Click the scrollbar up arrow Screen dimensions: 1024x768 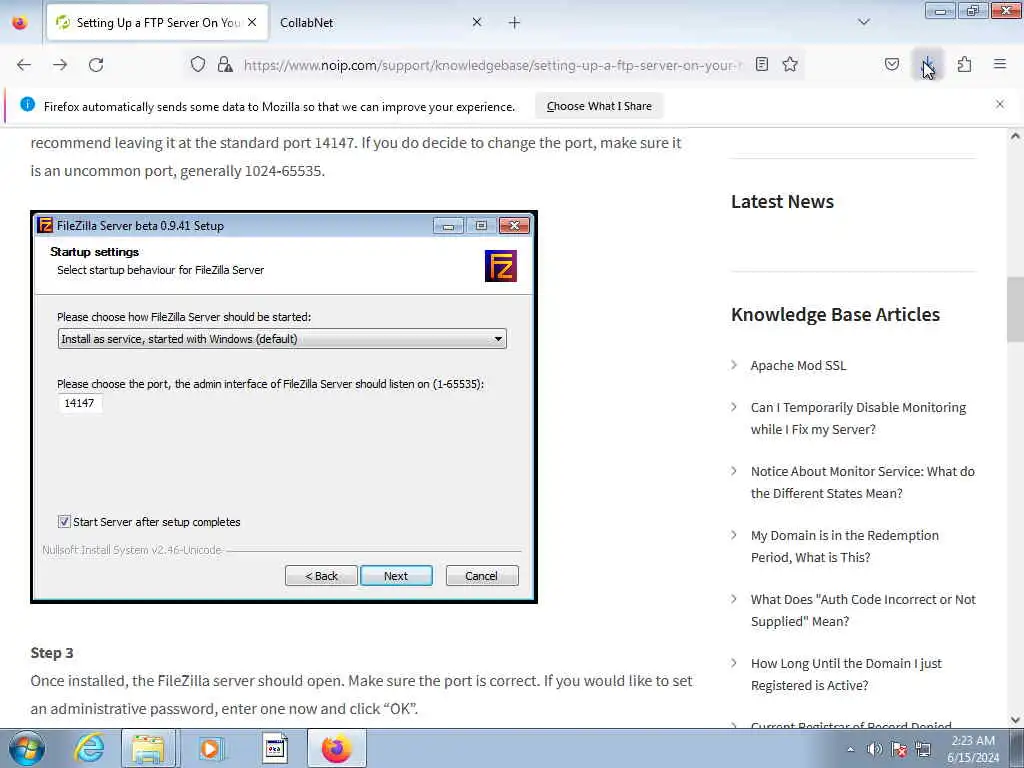[1015, 136]
